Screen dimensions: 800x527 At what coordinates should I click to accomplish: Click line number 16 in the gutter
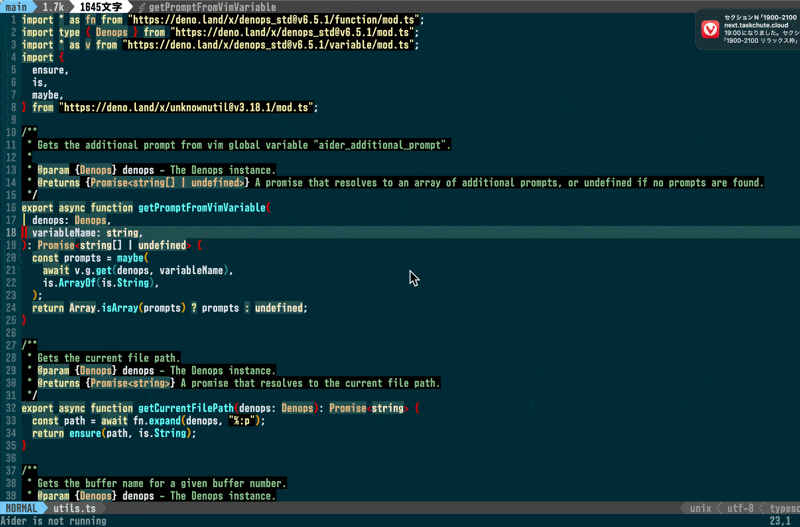[x=11, y=208]
